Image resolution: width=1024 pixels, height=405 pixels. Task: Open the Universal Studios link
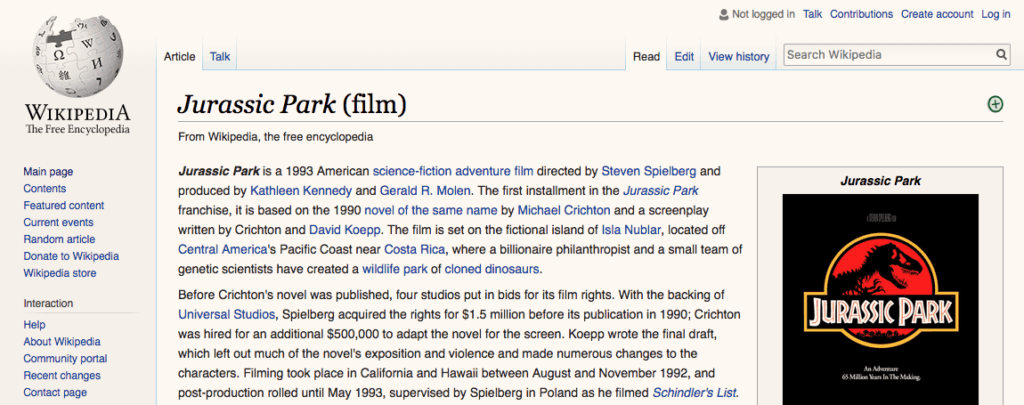point(227,315)
